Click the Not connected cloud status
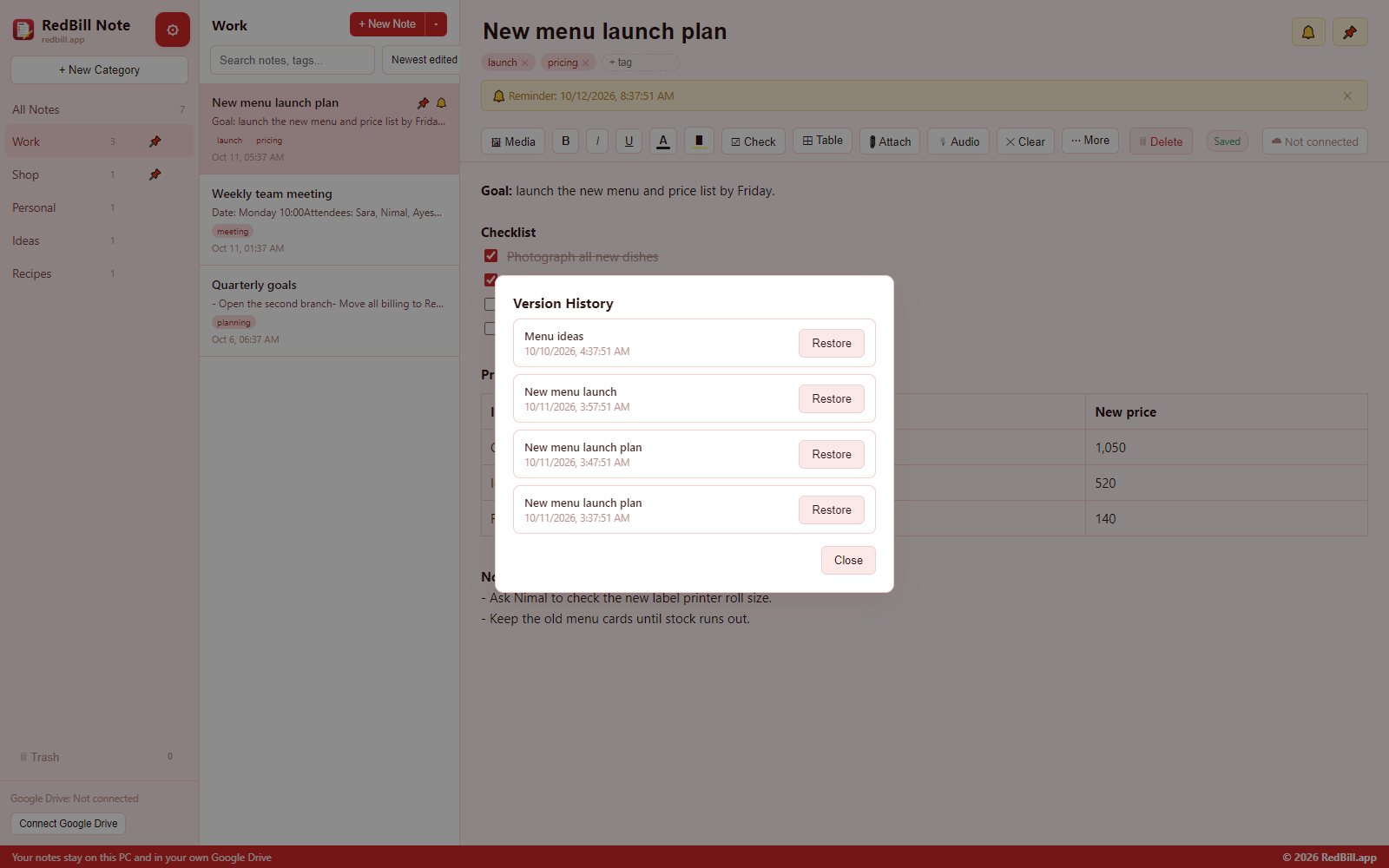This screenshot has width=1389, height=868. click(x=1314, y=141)
